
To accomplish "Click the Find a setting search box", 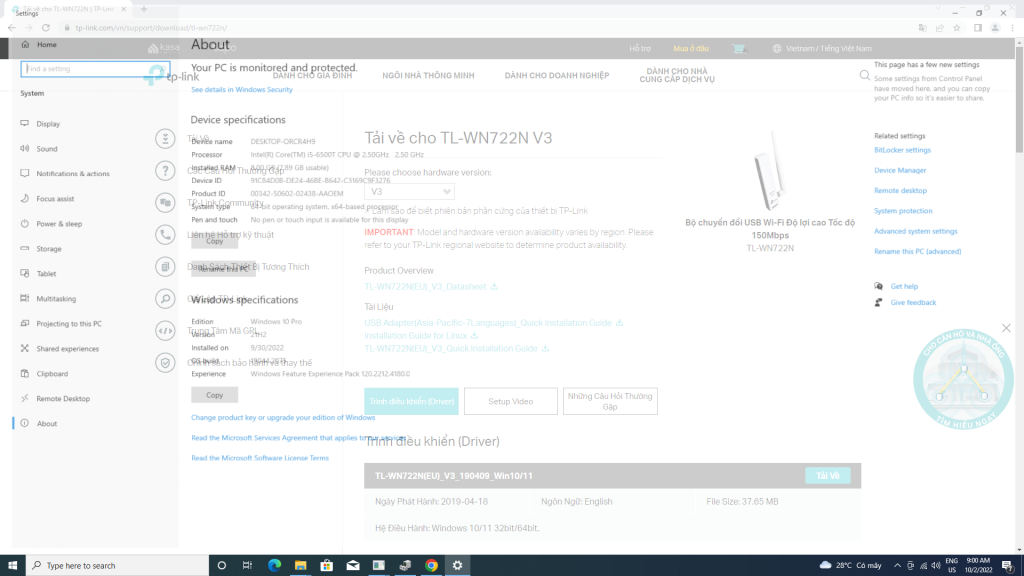I will tap(95, 69).
